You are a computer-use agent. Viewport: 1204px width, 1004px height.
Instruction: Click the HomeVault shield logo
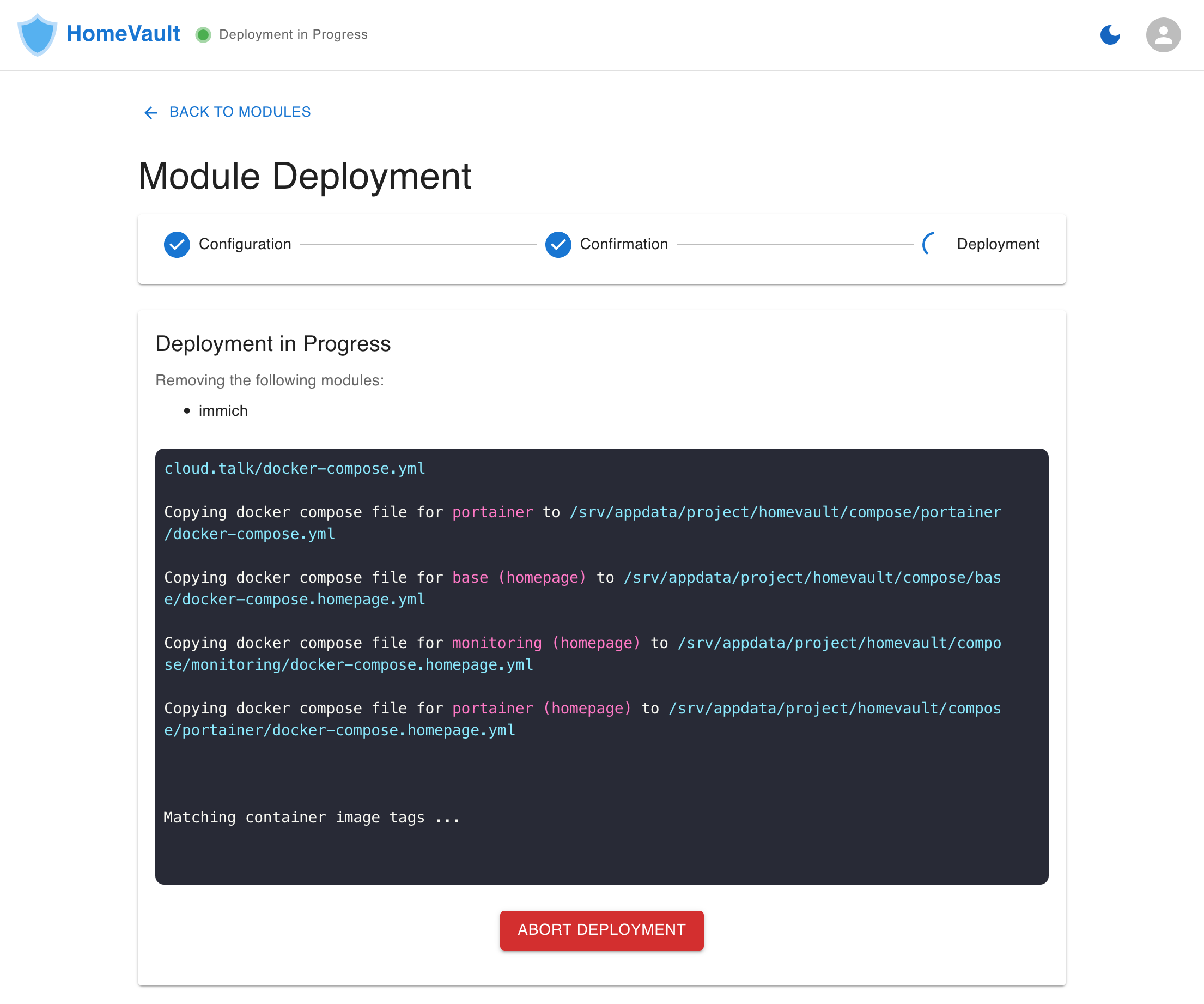(x=37, y=34)
